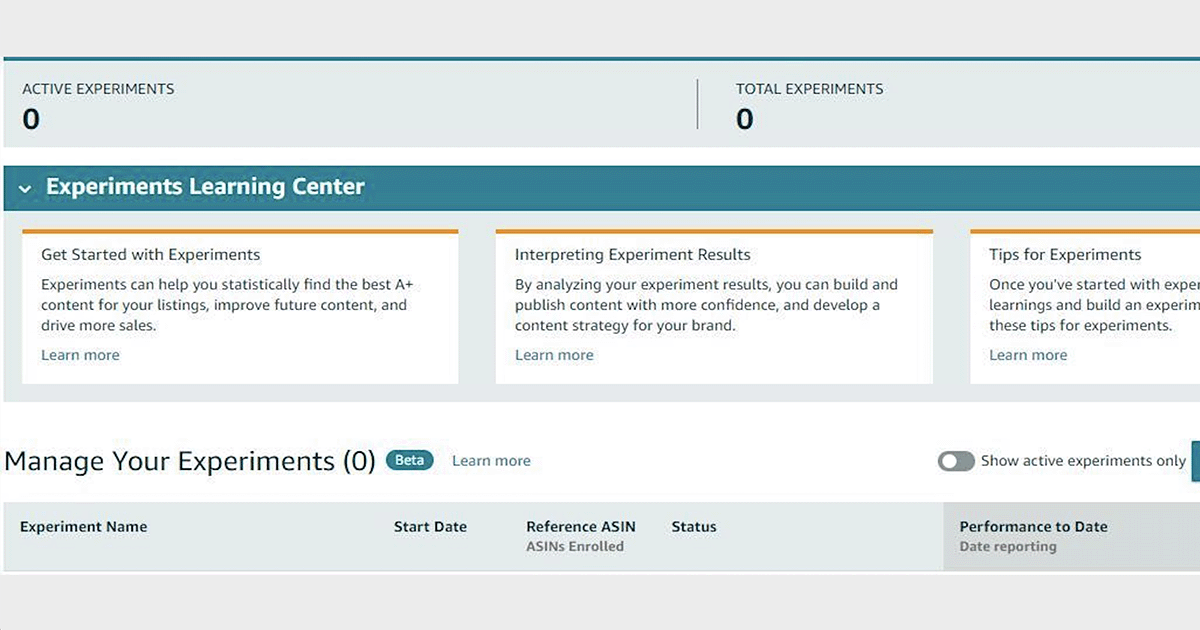Click the TOTAL EXPERIMENTS label

[810, 89]
